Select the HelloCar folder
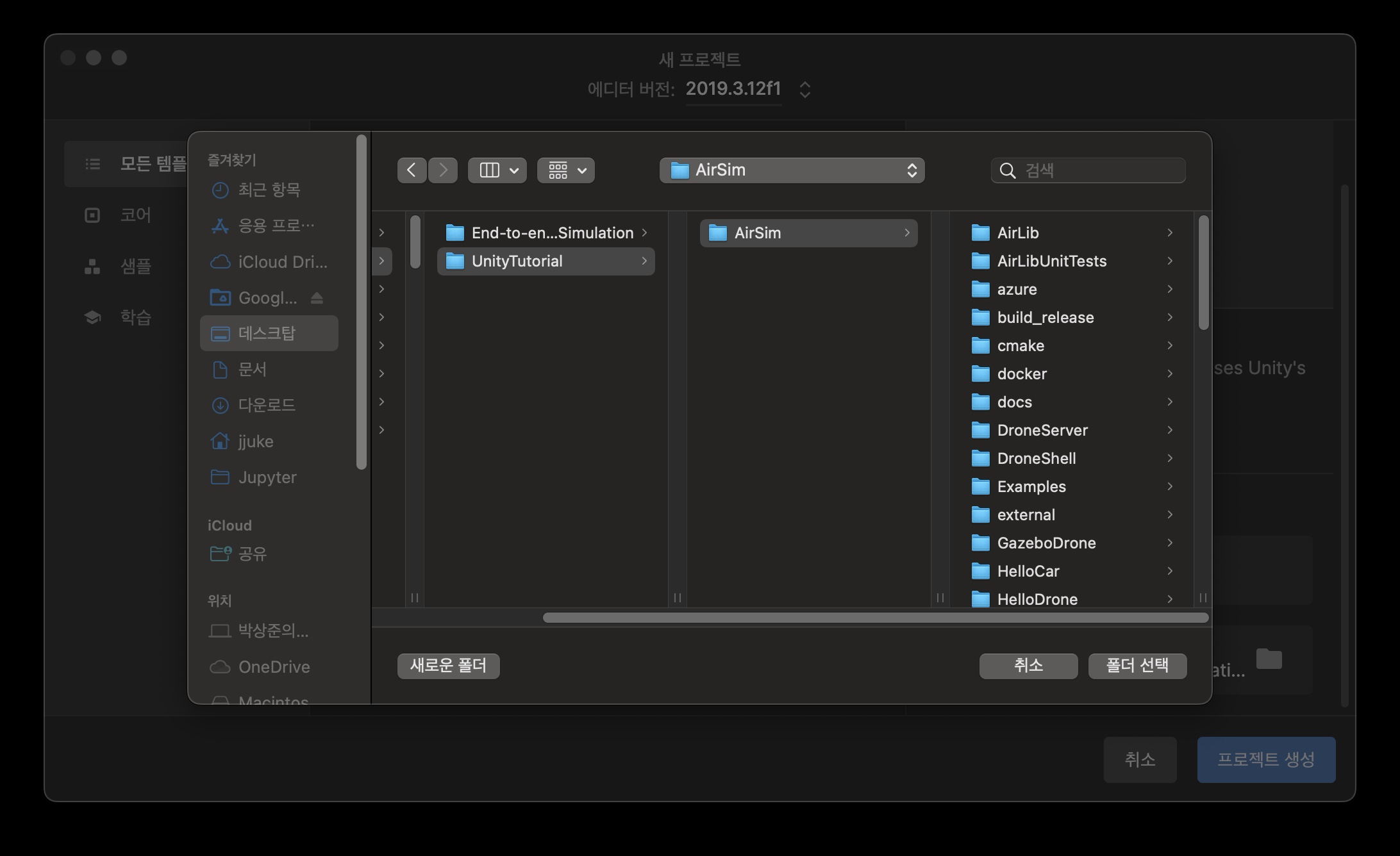The image size is (1400, 856). click(x=1072, y=572)
